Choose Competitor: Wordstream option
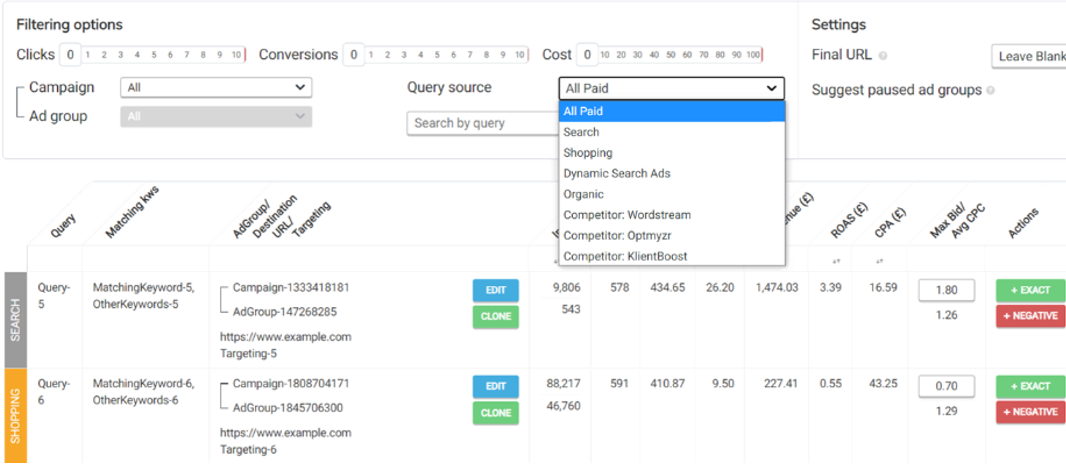This screenshot has width=1066, height=464. 626,215
